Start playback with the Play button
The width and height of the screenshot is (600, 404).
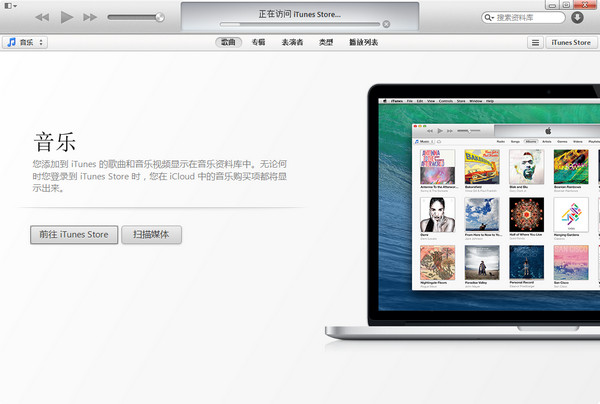pos(67,17)
